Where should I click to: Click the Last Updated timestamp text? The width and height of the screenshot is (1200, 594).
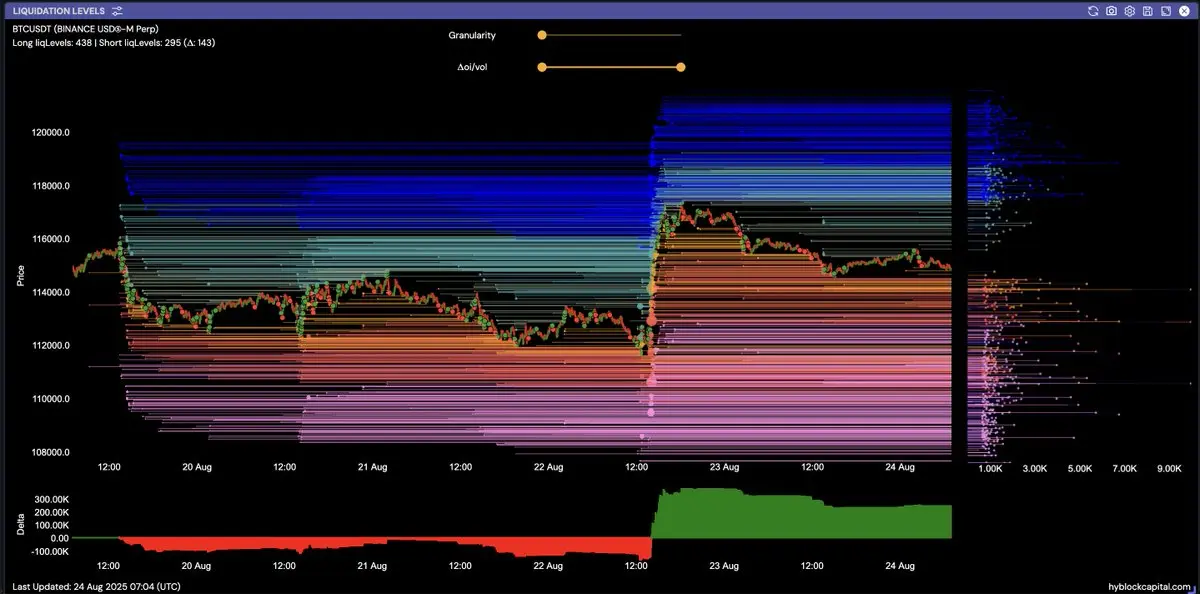coord(97,586)
